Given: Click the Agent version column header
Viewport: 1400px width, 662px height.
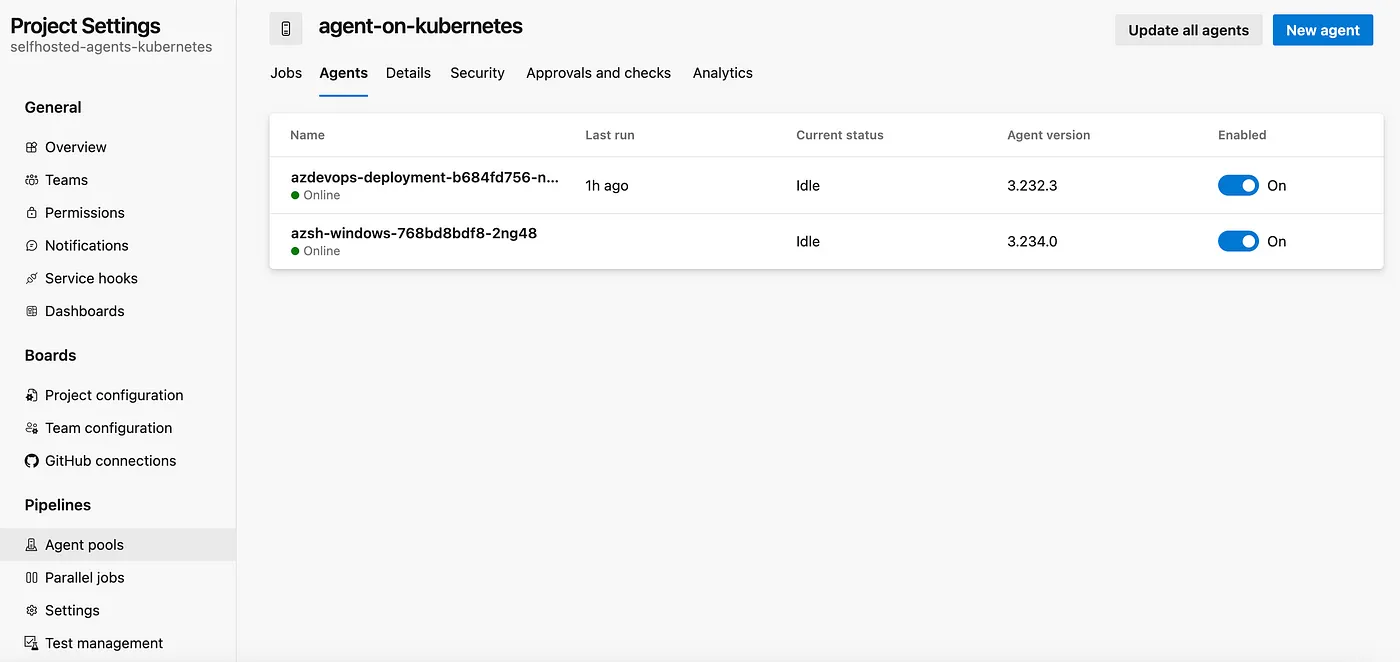Looking at the screenshot, I should point(1049,135).
